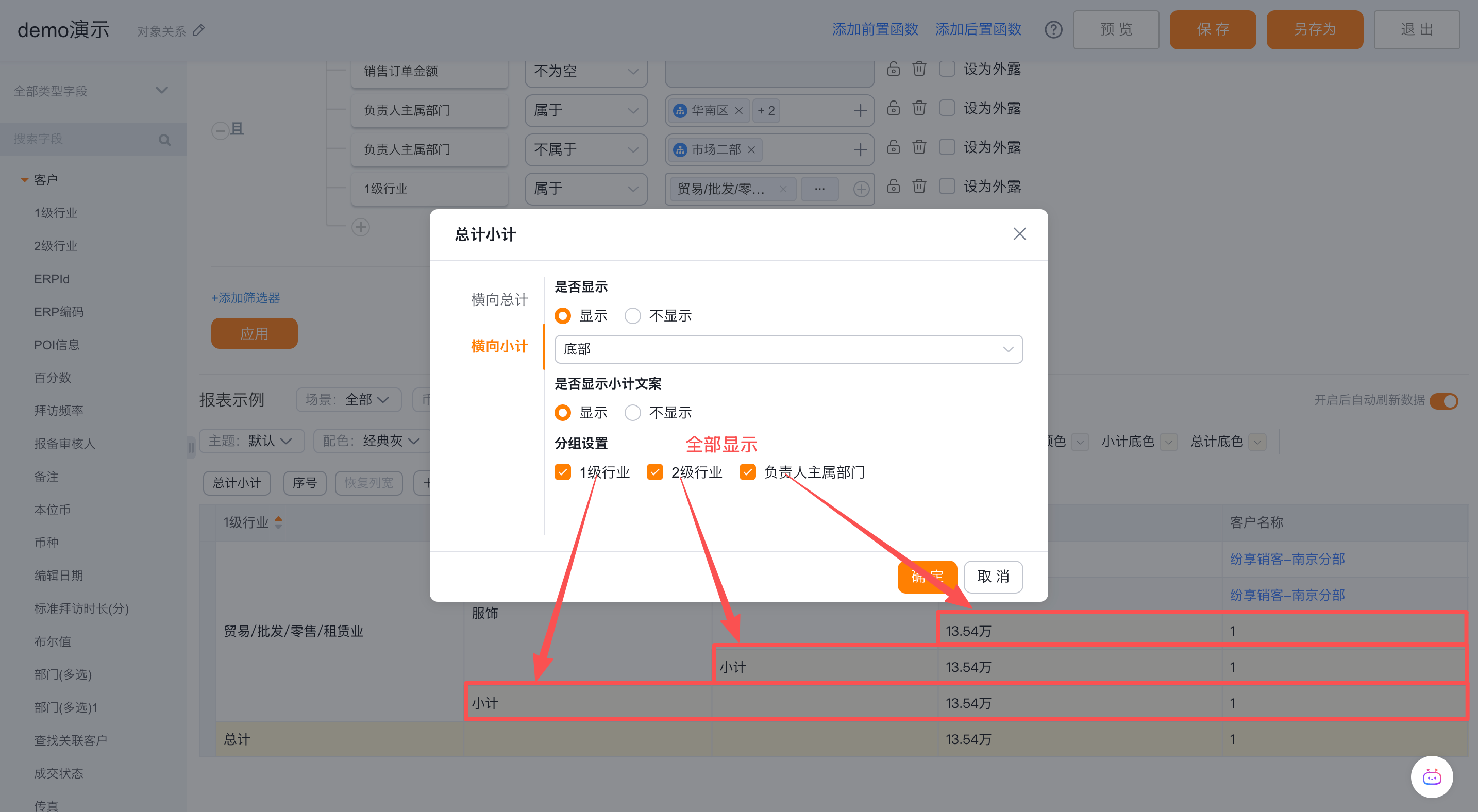This screenshot has height=812, width=1478.
Task: Switch to the 横向总计 tab
Action: (x=499, y=299)
